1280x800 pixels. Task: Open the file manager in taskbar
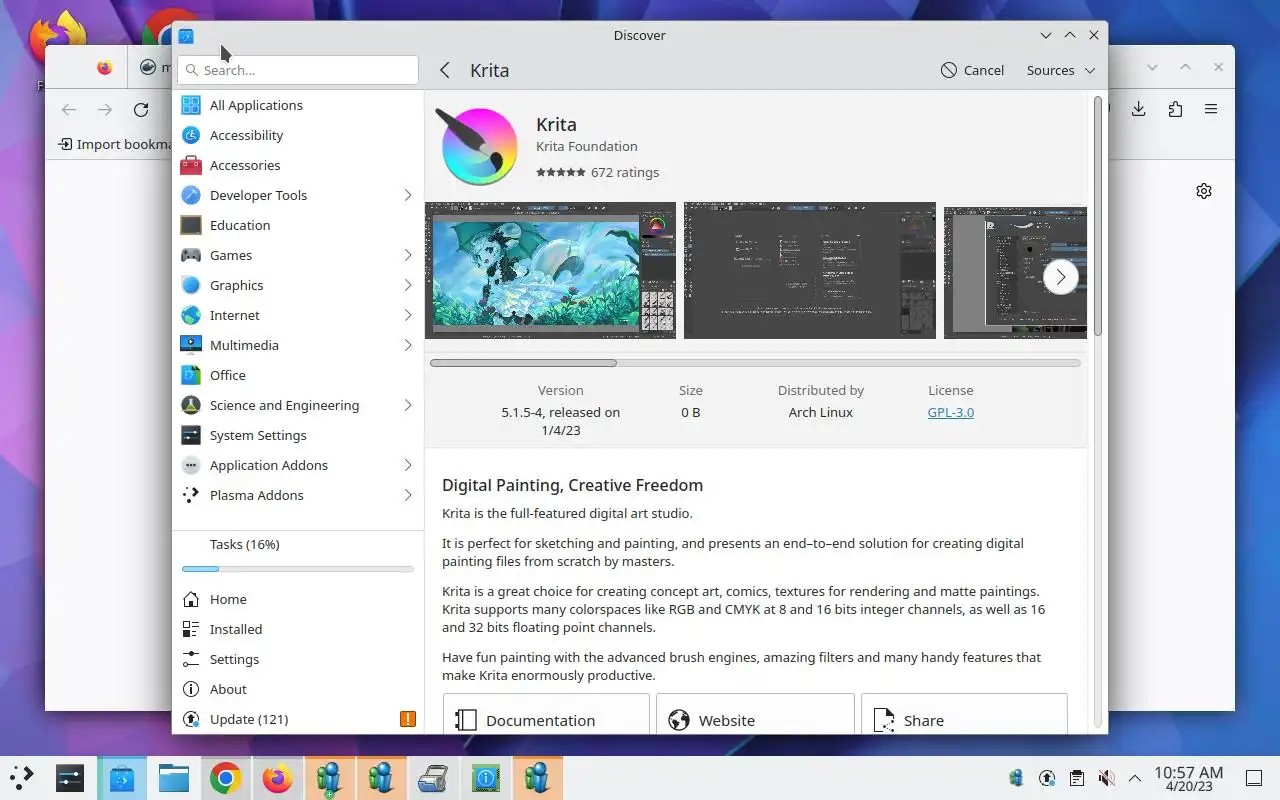click(x=174, y=777)
